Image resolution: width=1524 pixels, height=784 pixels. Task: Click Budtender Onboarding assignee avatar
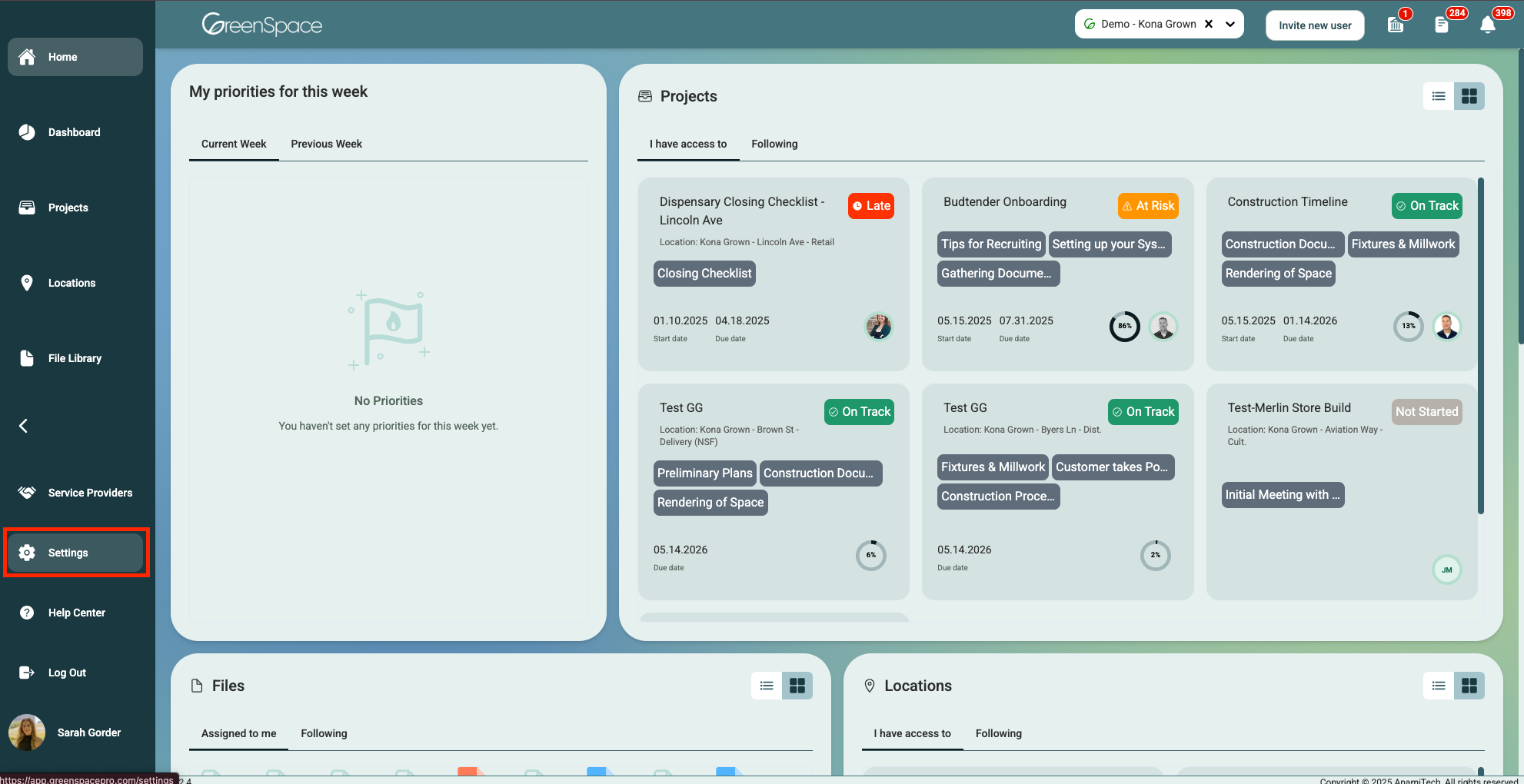pos(1163,327)
